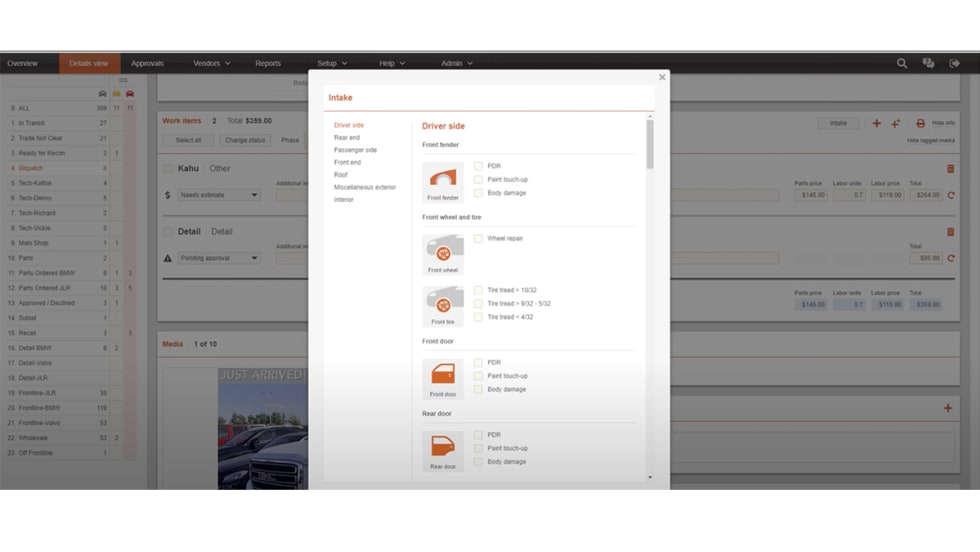Select the Front door icon
980x552 pixels.
point(443,378)
